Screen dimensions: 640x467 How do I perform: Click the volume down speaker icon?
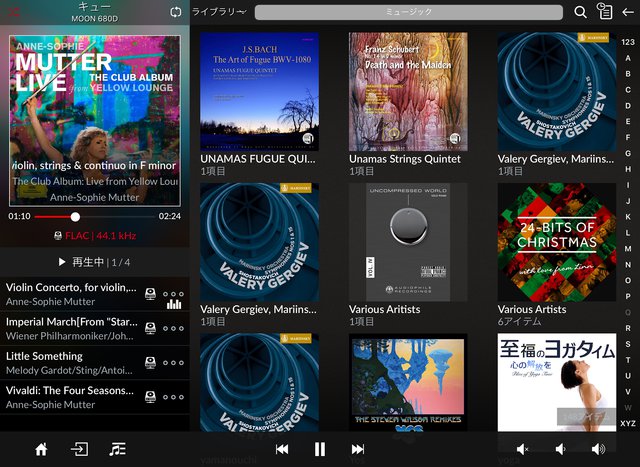click(x=560, y=449)
